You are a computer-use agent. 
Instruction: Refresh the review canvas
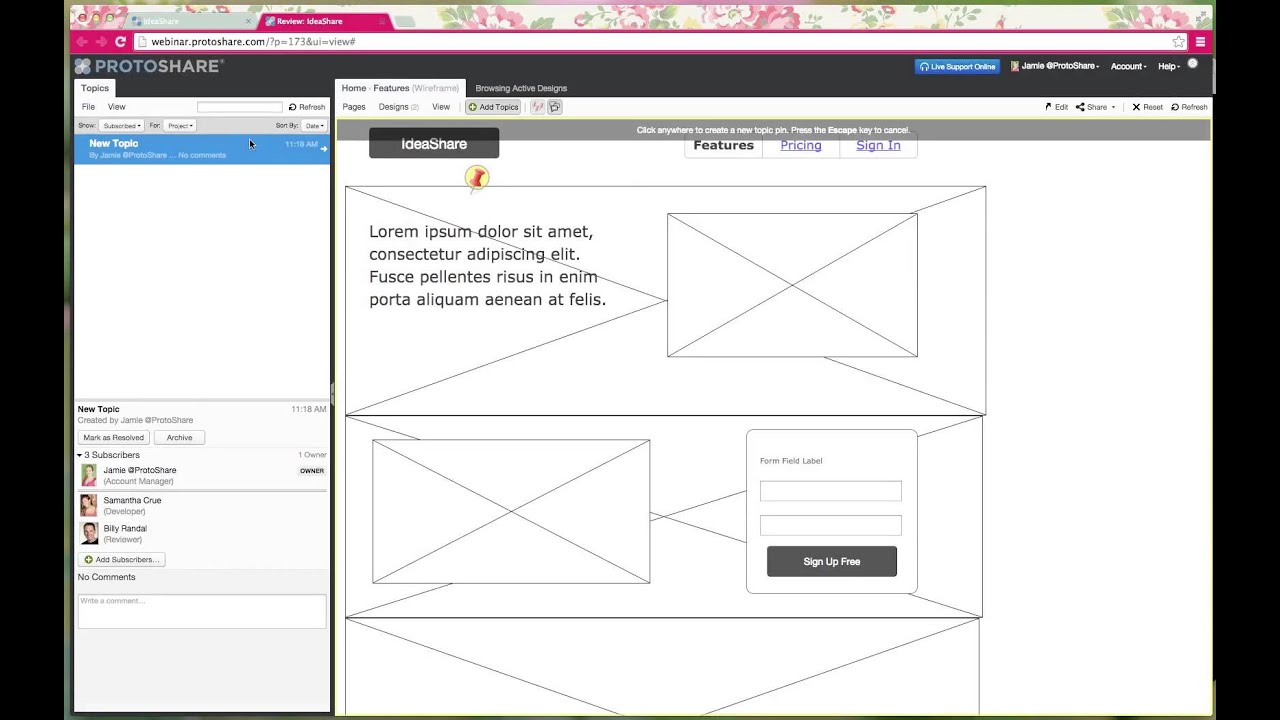1190,107
